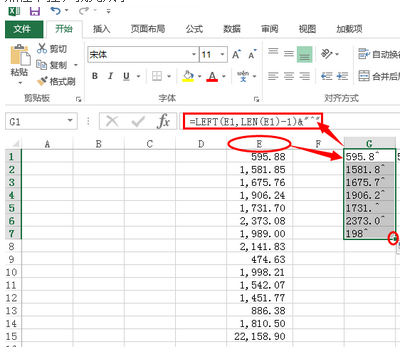Select the Format Painter brush icon
The height and width of the screenshot is (361, 414).
[x=42, y=81]
